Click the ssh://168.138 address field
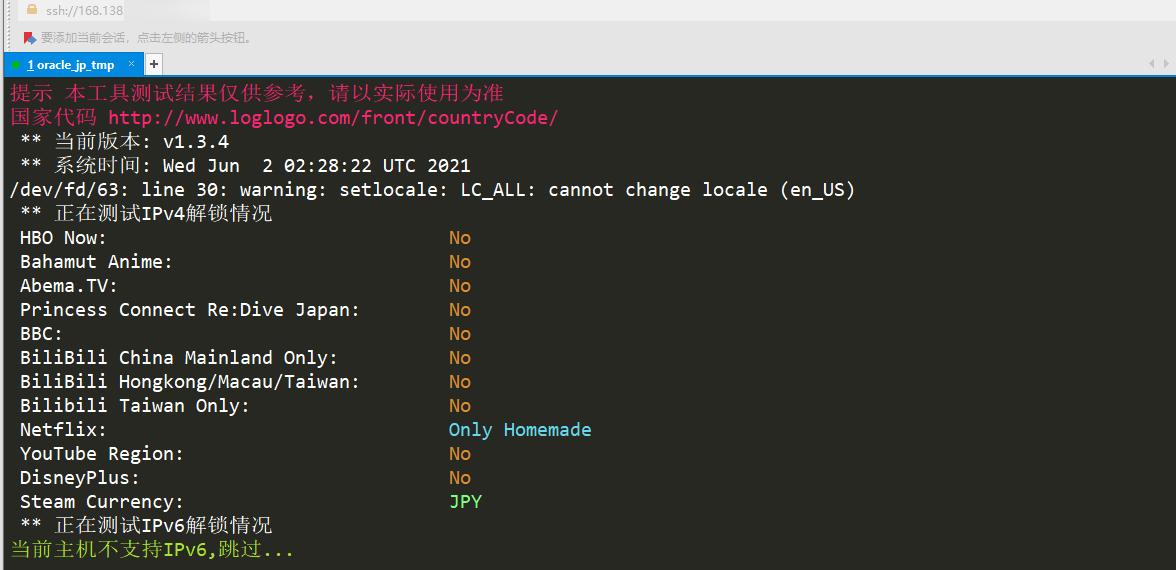 click(x=85, y=11)
